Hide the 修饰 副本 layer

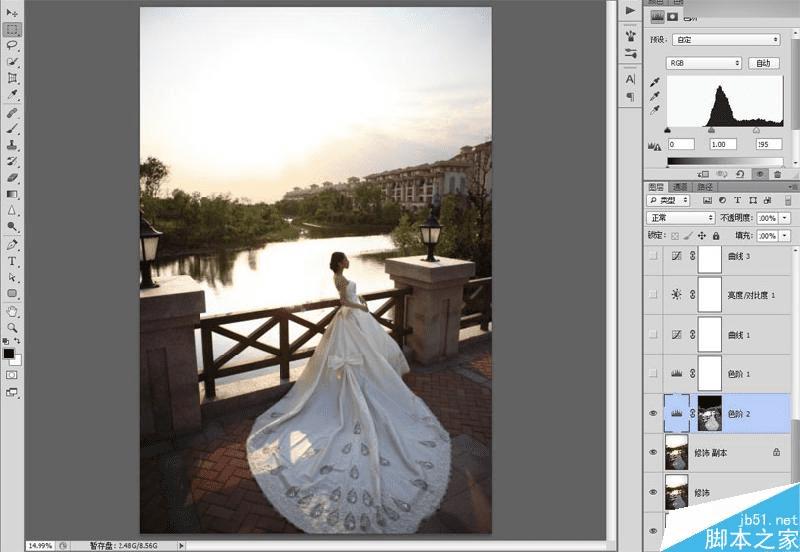(653, 453)
